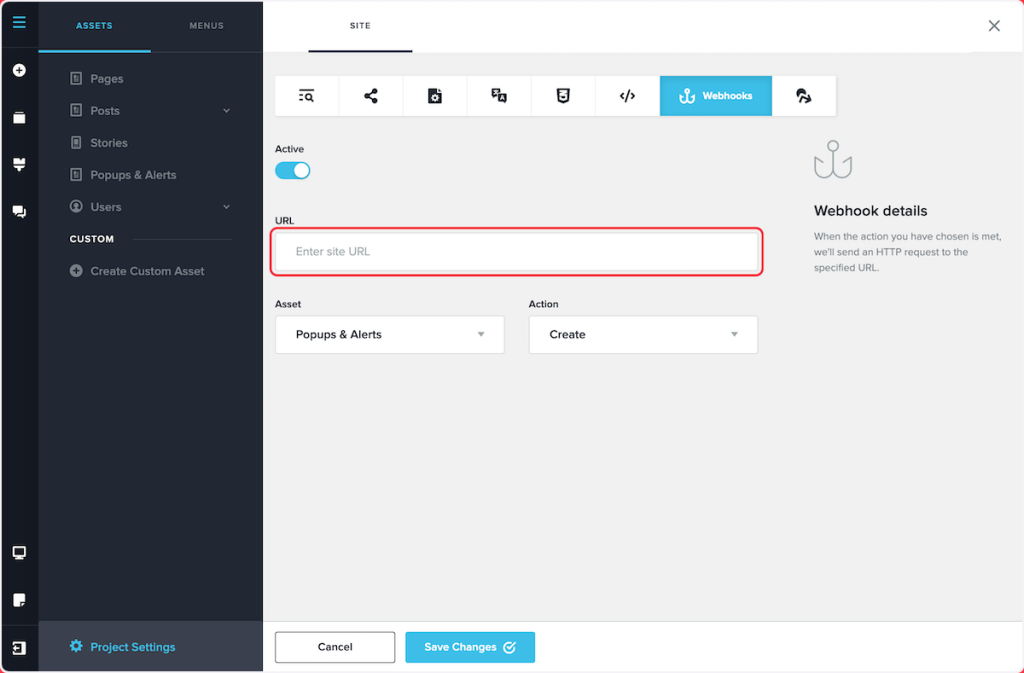Click the Enter site URL field
The width and height of the screenshot is (1024, 673).
click(x=518, y=252)
